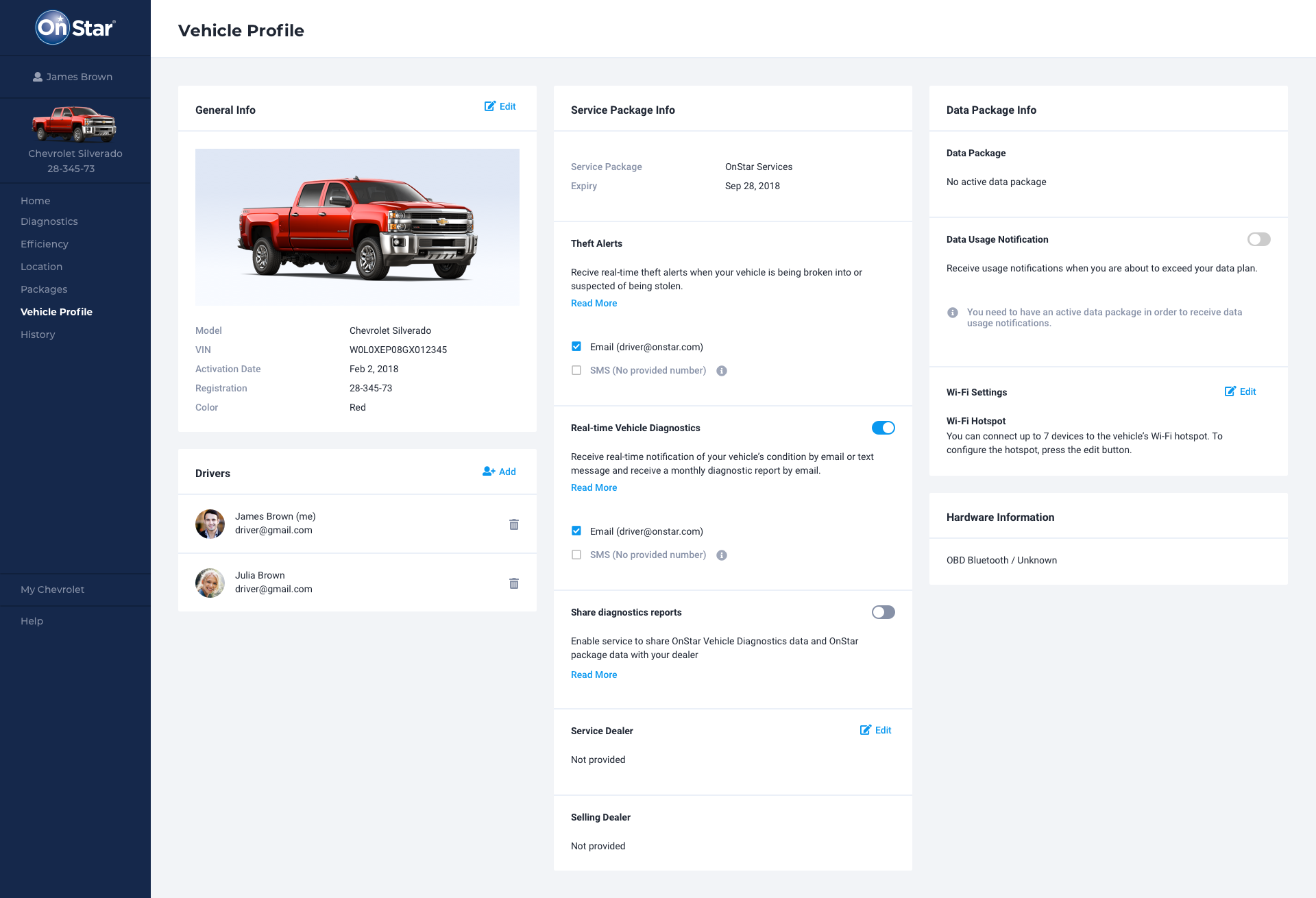Click Activation Date value Feb 2, 2018
The width and height of the screenshot is (1316, 898).
[374, 369]
